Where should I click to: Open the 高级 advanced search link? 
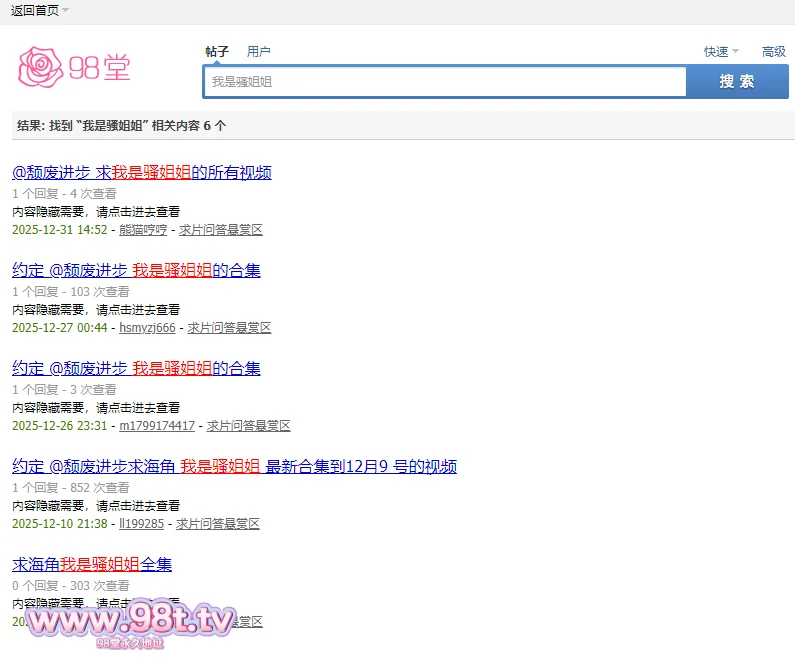(x=774, y=51)
